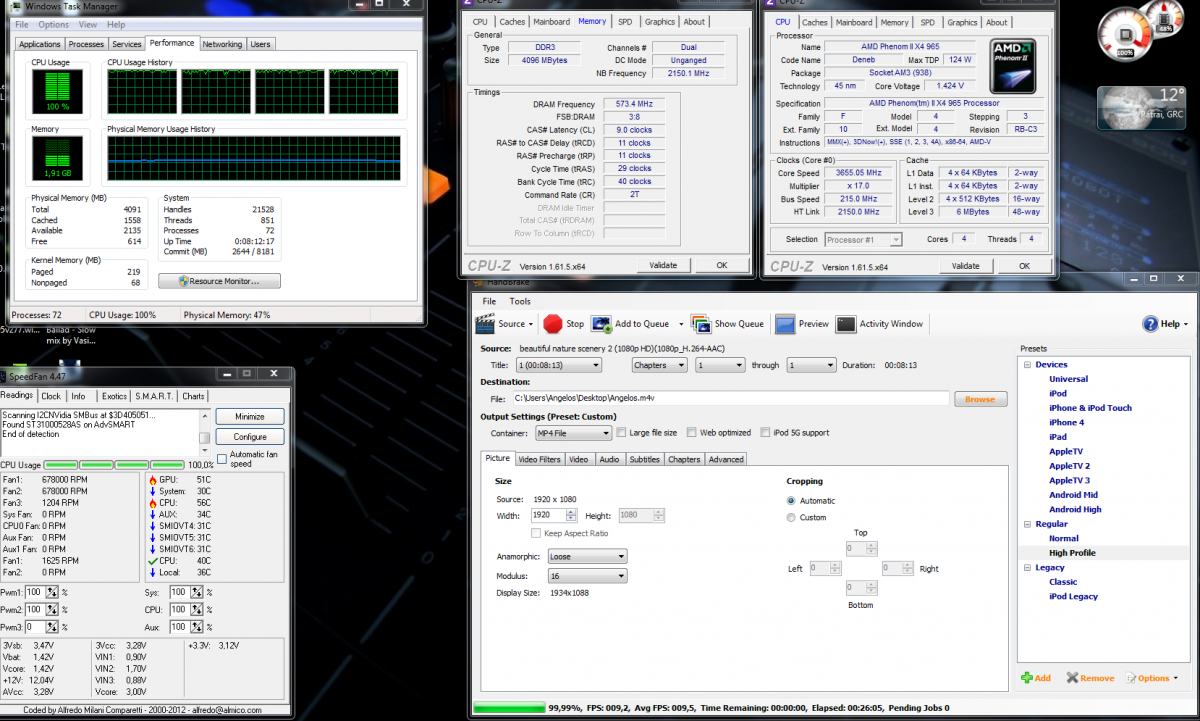Open the S.M.A.R.T. tab in SpeedFan

155,396
